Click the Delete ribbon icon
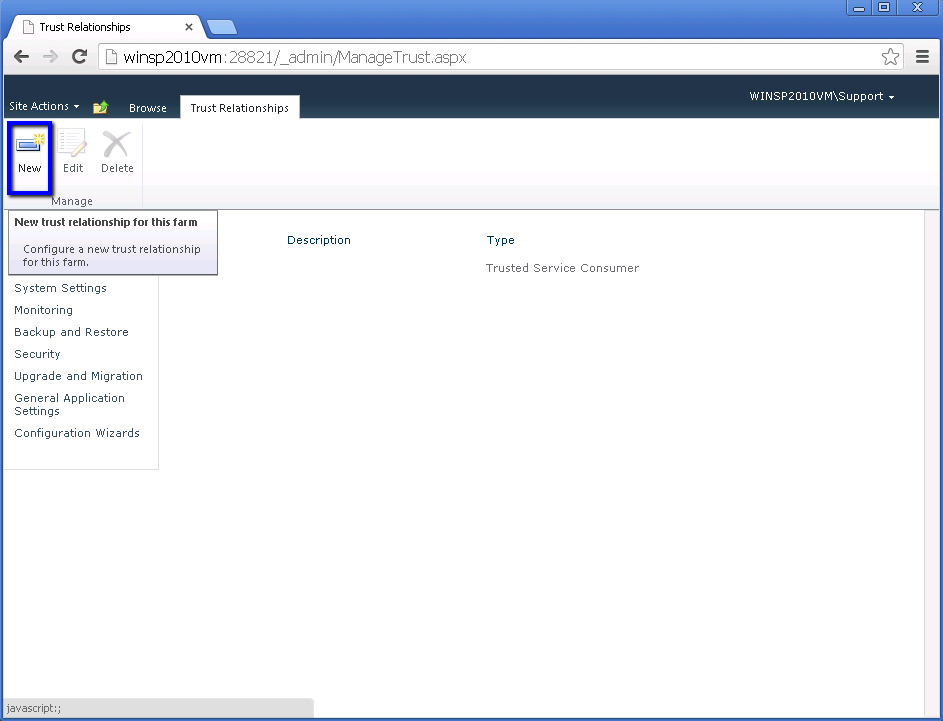Viewport: 943px width, 721px height. pyautogui.click(x=117, y=146)
